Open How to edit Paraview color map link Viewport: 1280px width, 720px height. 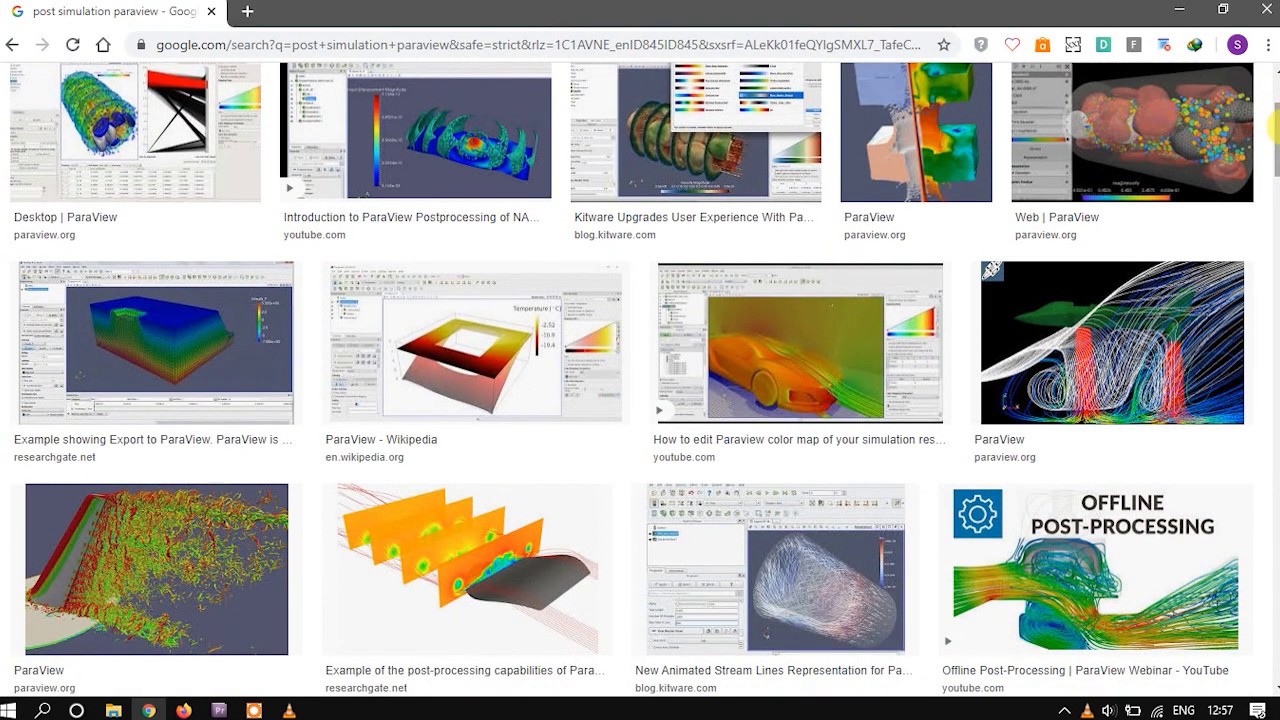[799, 439]
